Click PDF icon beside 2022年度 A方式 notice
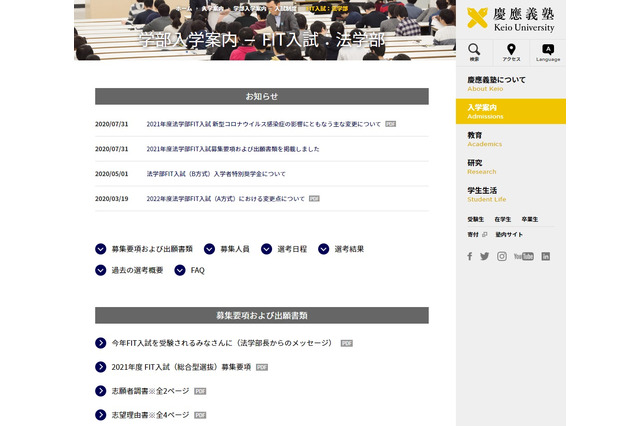 314,199
